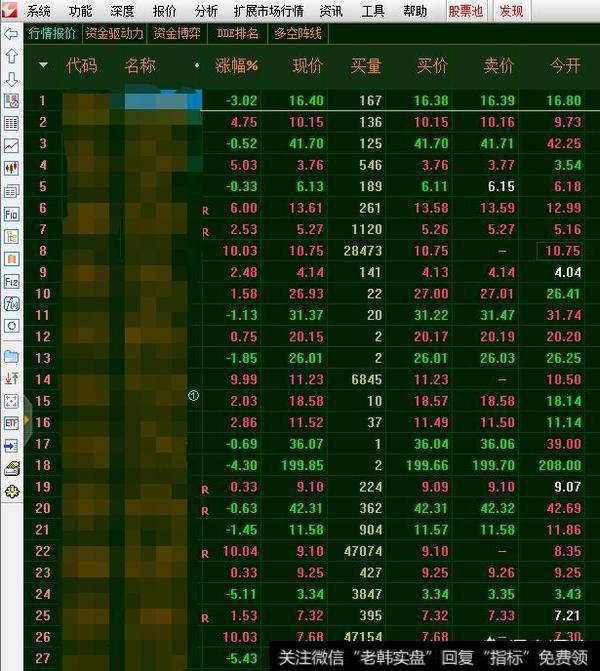Sort by the 现价 column header
The height and width of the screenshot is (671, 600).
[308, 66]
